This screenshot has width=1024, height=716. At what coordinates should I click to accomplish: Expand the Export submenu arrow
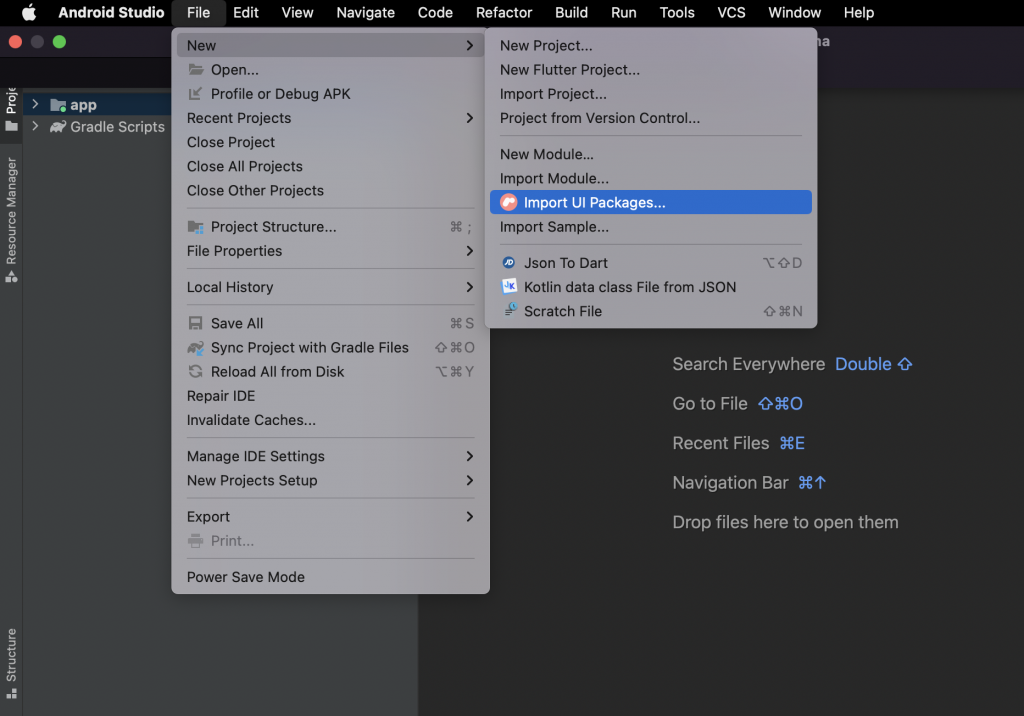pos(470,517)
